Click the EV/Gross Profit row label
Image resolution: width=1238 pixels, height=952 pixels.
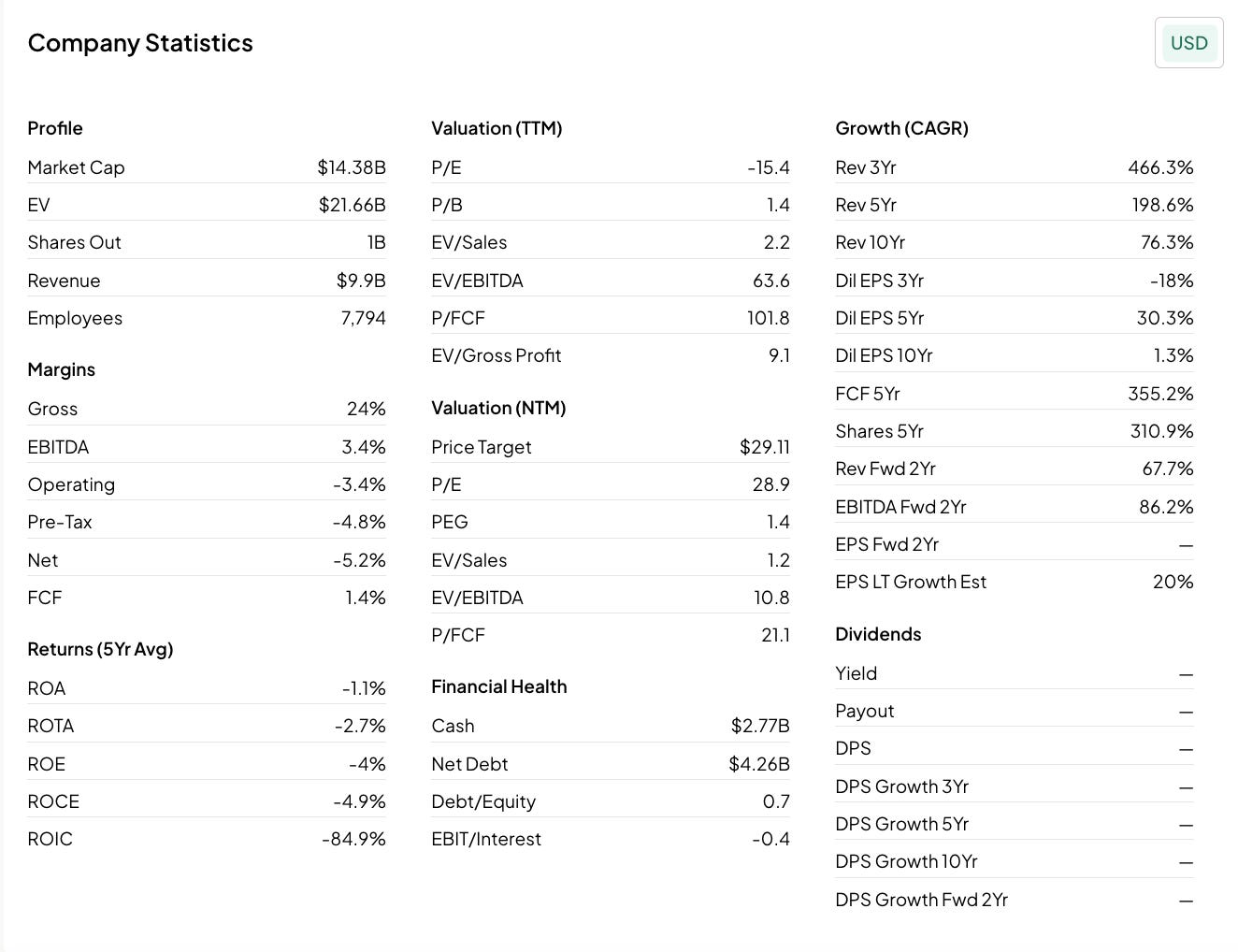tap(497, 355)
